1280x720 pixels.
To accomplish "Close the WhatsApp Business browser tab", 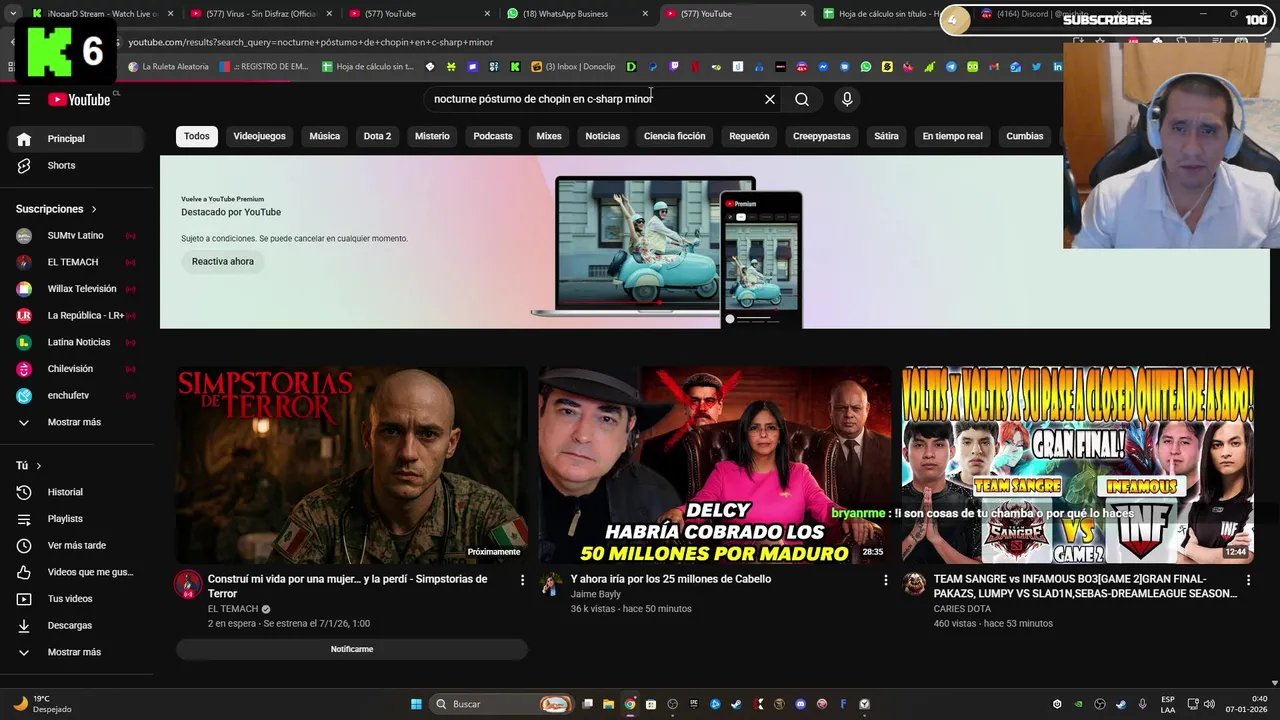I will pos(645,14).
